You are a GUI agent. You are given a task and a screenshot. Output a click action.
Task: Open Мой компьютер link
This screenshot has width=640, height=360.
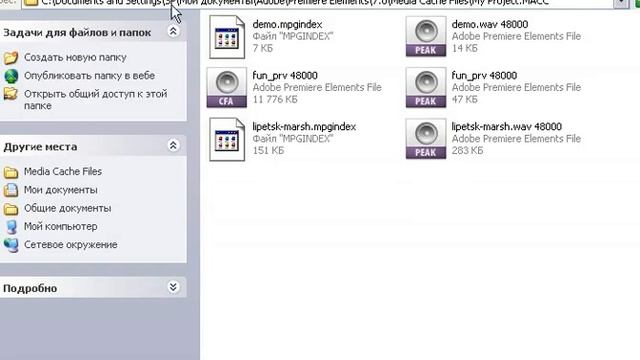coord(60,227)
